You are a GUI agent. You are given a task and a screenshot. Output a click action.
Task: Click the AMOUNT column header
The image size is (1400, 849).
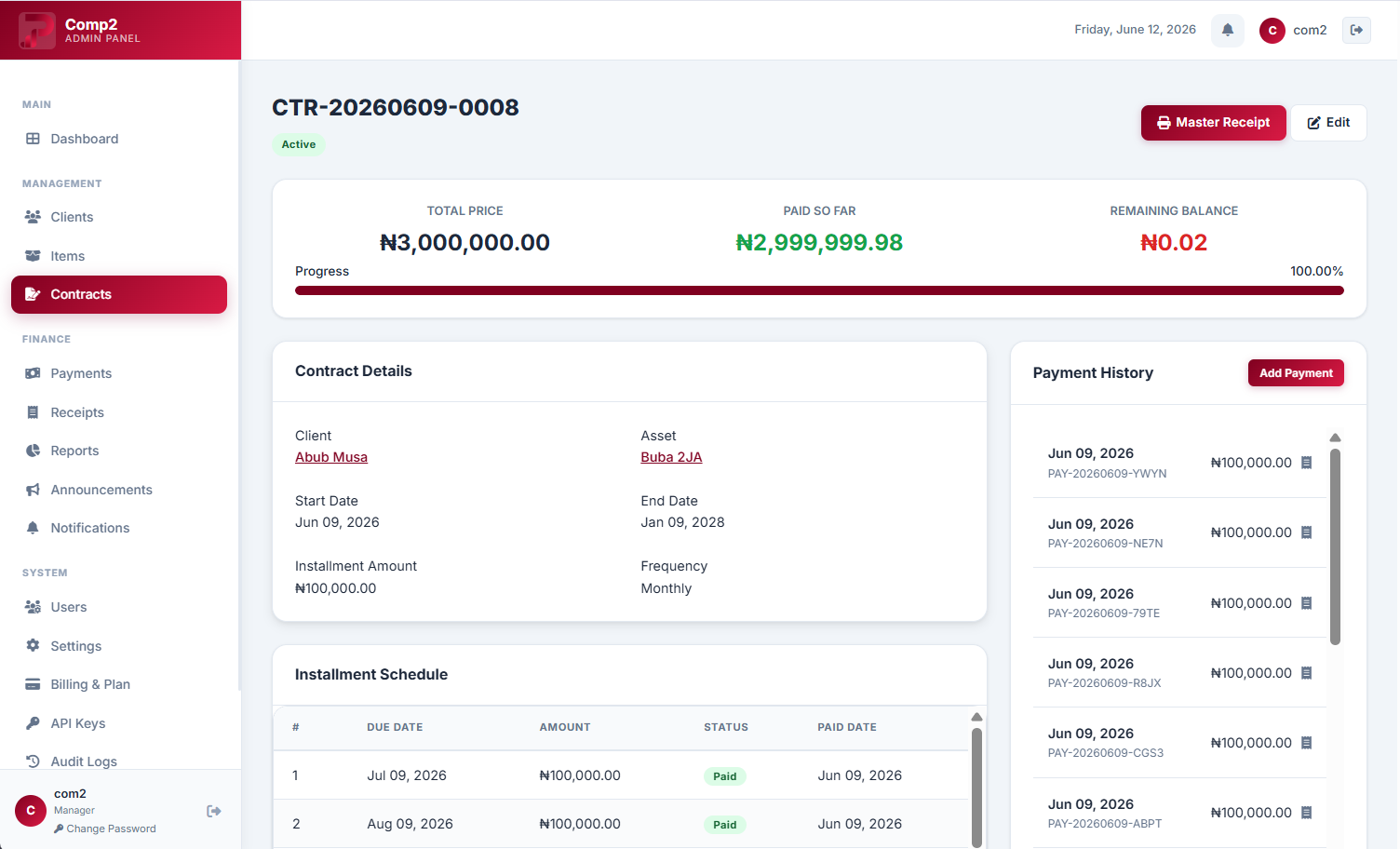tap(565, 727)
